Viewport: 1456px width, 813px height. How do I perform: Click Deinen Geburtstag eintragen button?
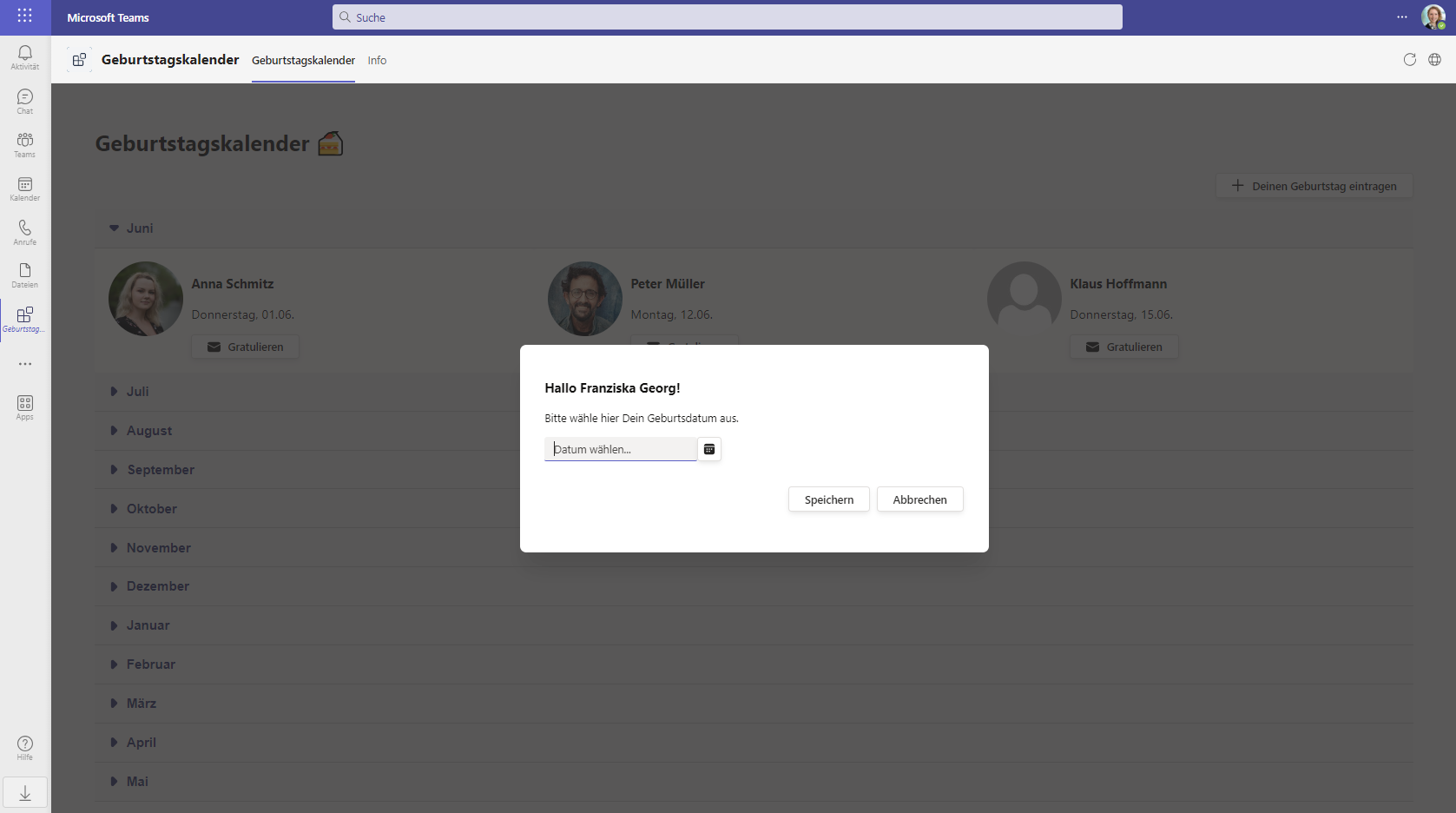(x=1314, y=186)
